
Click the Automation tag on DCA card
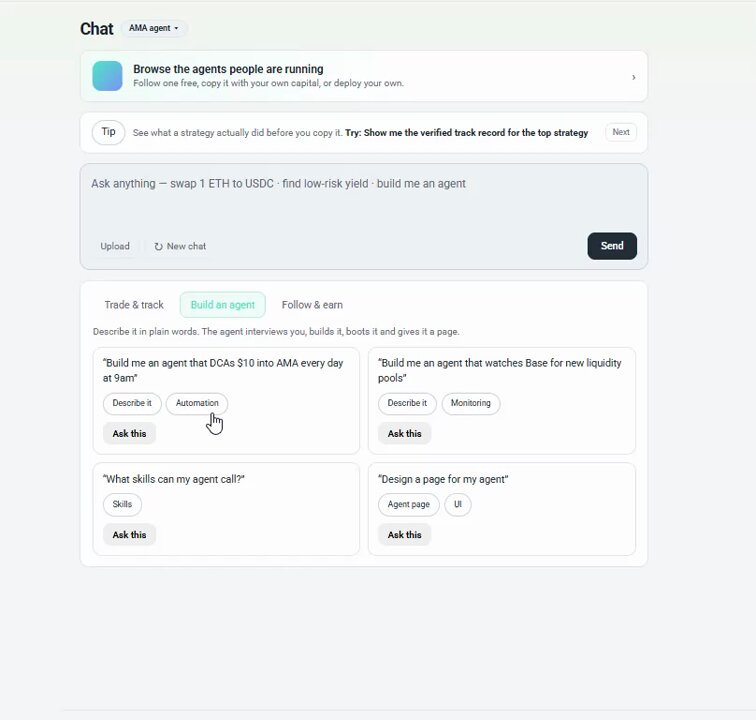pos(197,403)
